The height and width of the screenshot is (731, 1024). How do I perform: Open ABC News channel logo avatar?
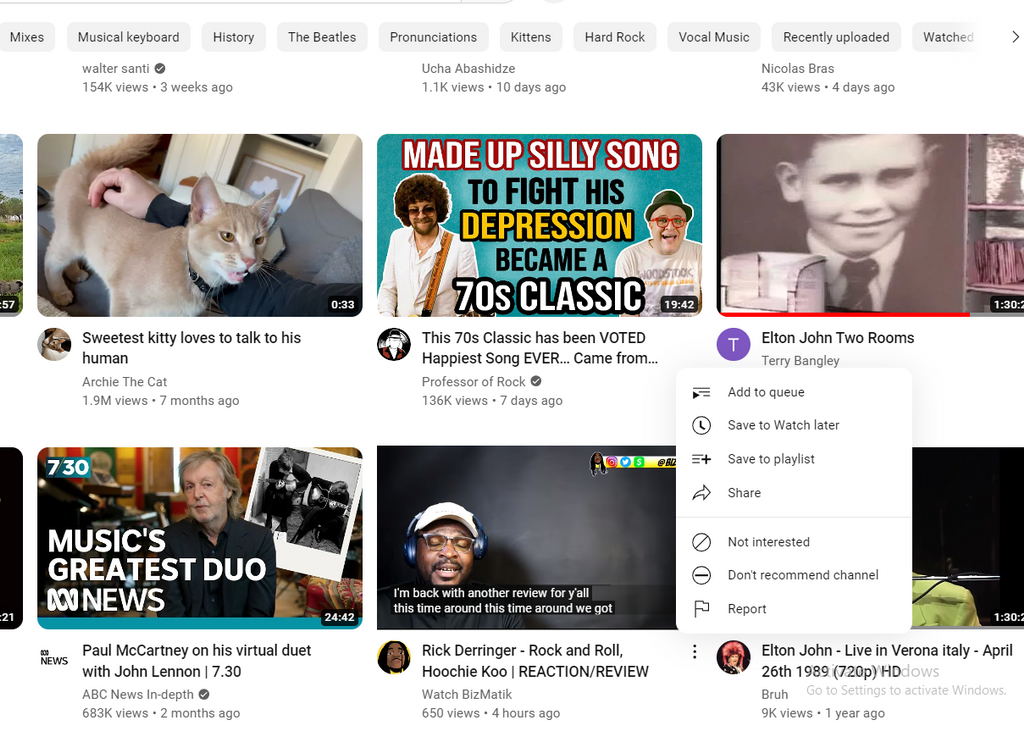tap(54, 657)
